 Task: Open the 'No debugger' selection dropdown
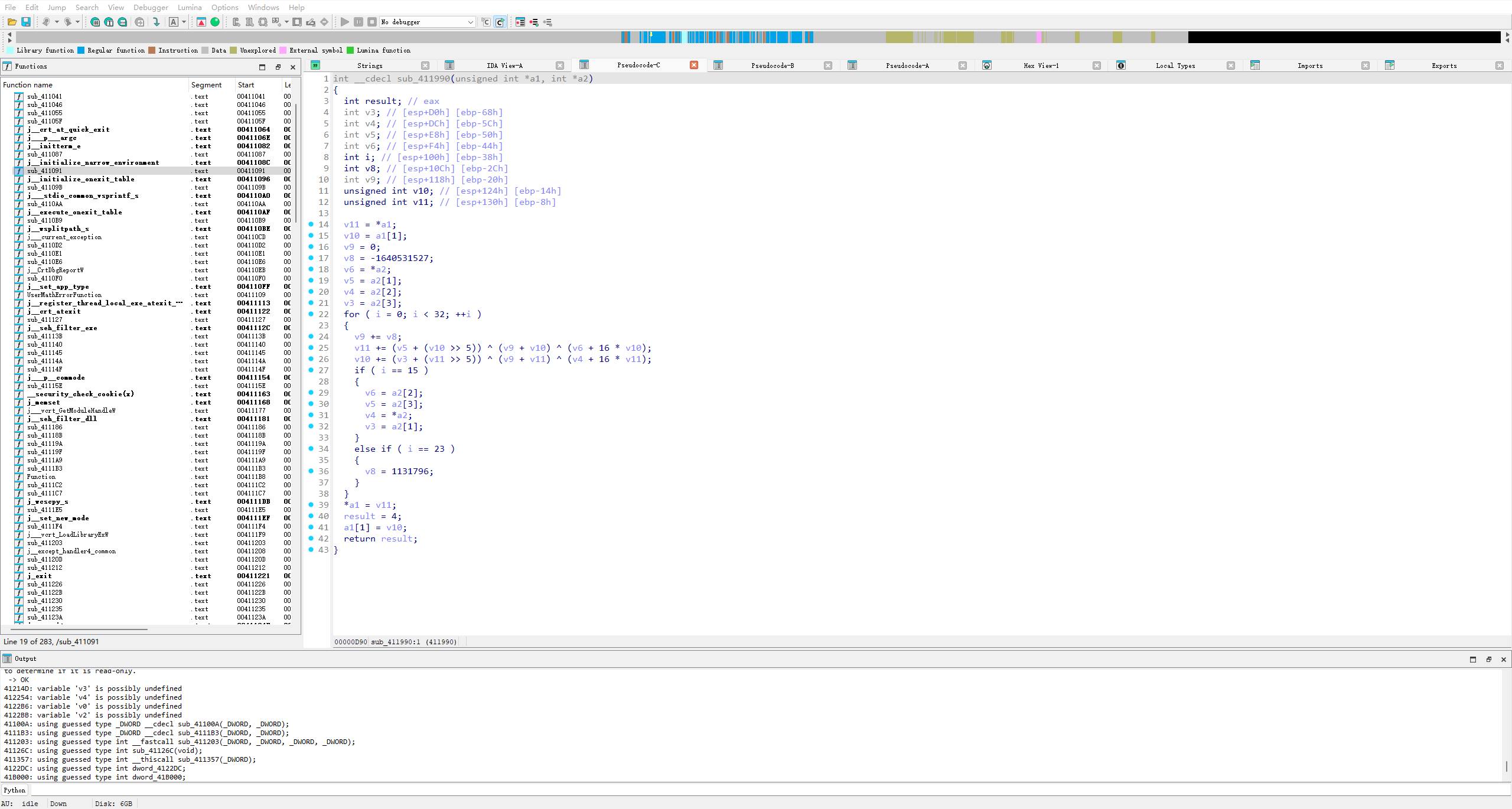pos(428,22)
